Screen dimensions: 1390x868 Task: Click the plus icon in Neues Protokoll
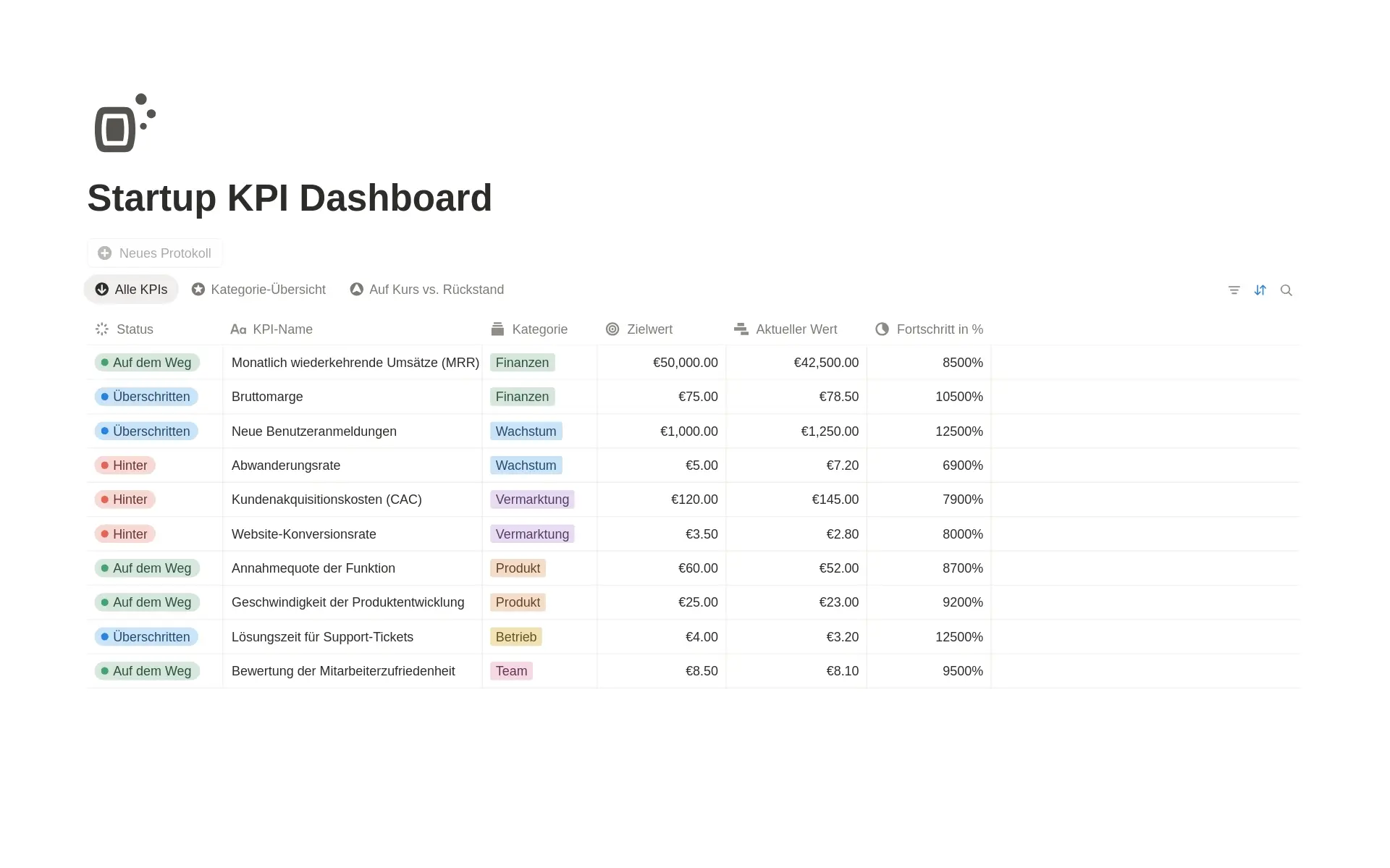105,253
